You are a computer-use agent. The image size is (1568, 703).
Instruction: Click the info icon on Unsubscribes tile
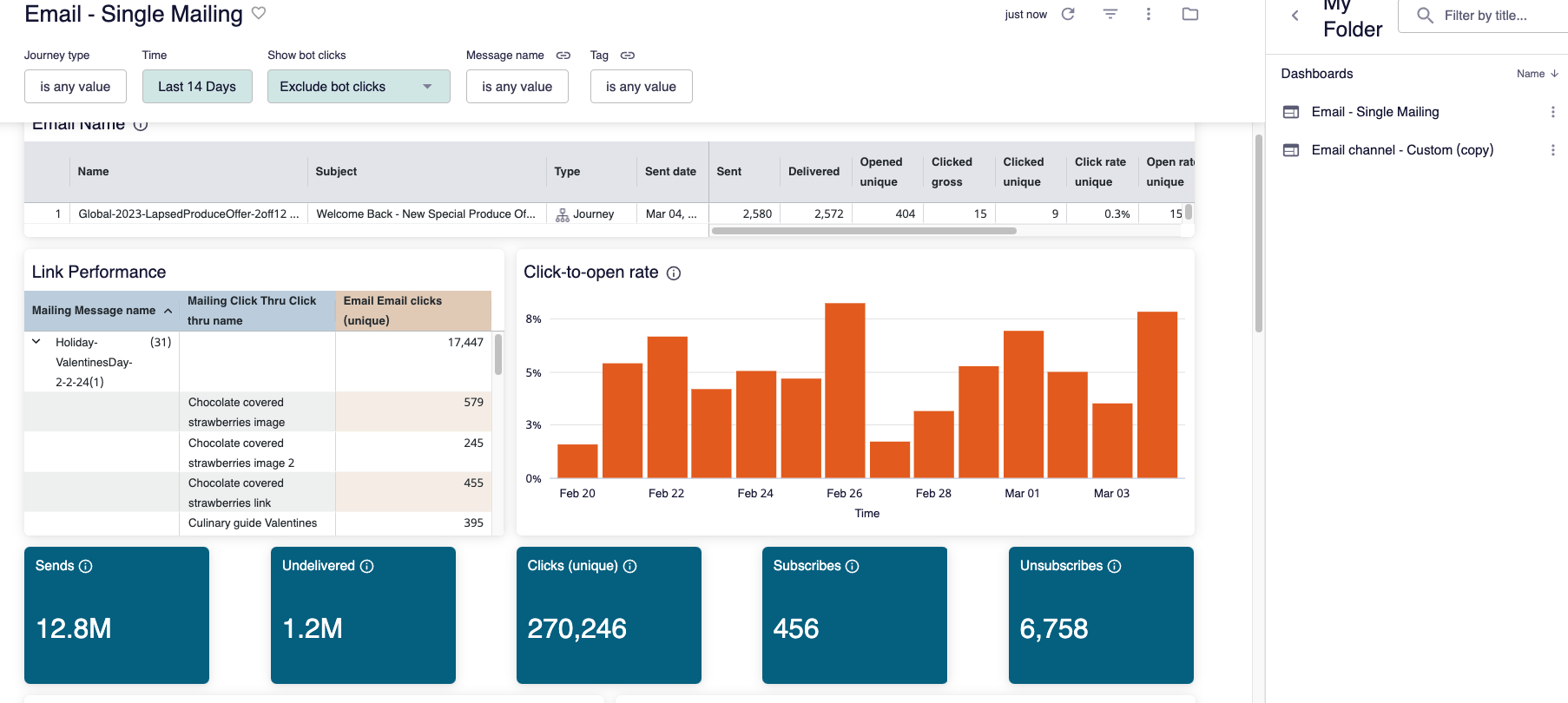point(1115,567)
